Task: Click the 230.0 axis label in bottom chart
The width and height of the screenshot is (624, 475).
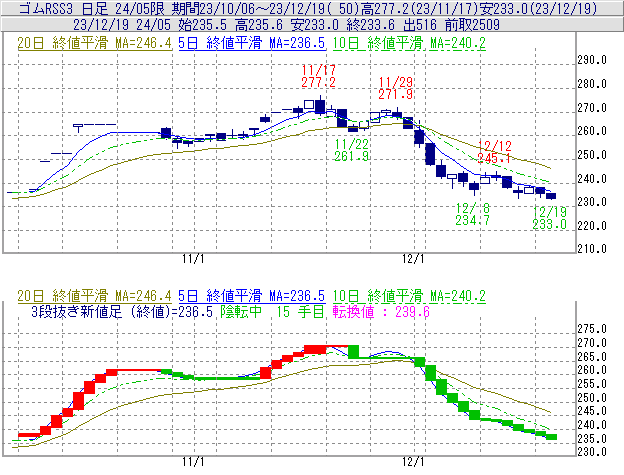Action: (x=592, y=452)
